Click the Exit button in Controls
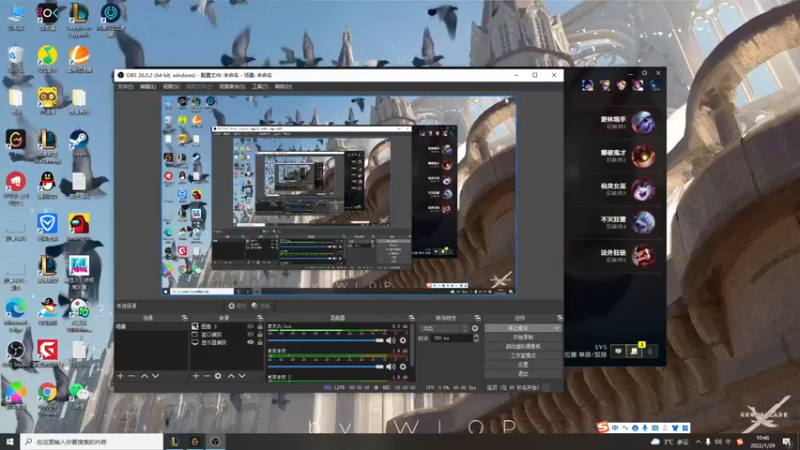 [523, 374]
